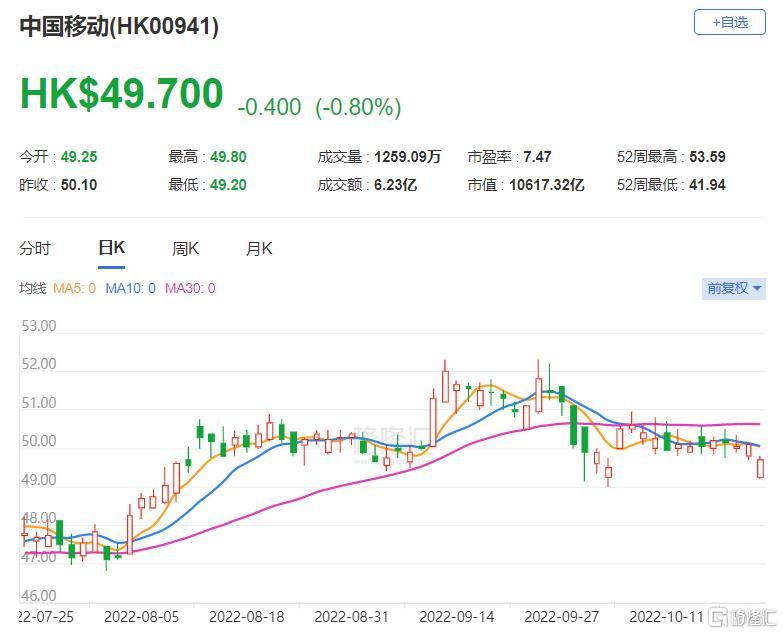783x634 pixels.
Task: Click the 成交量 value 1259.09万
Action: click(407, 157)
